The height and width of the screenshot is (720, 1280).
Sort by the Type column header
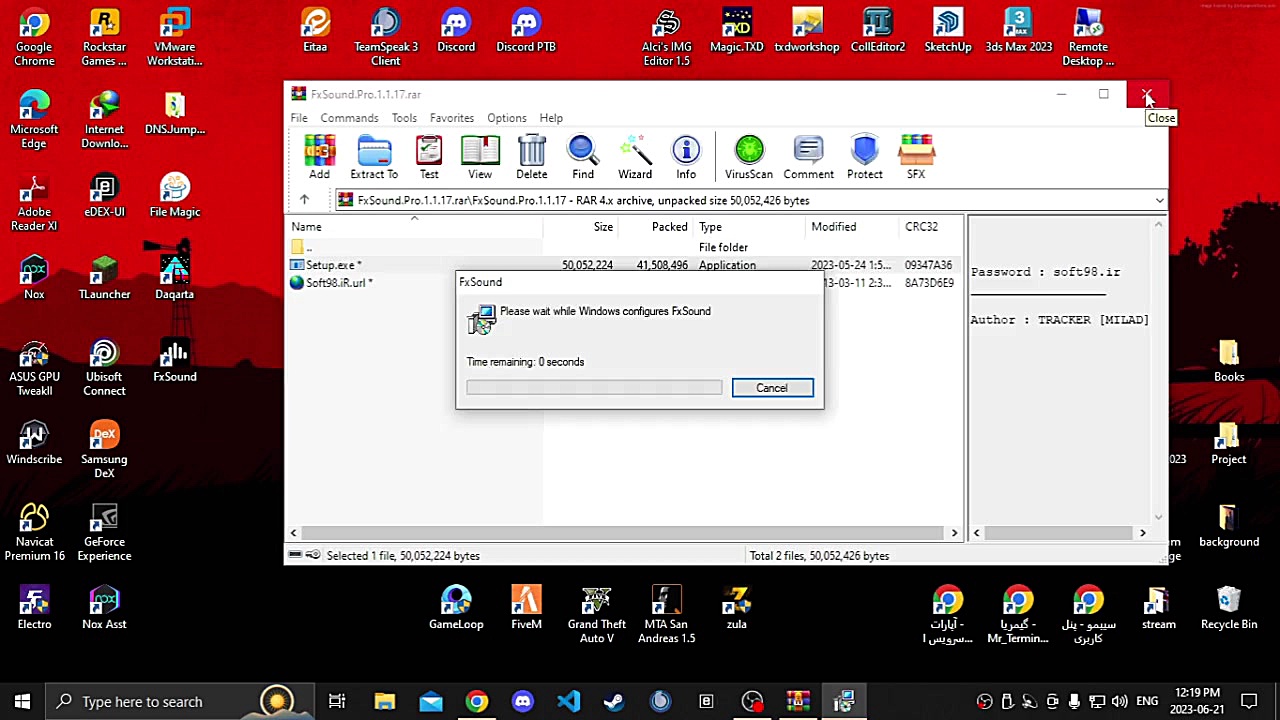point(749,227)
